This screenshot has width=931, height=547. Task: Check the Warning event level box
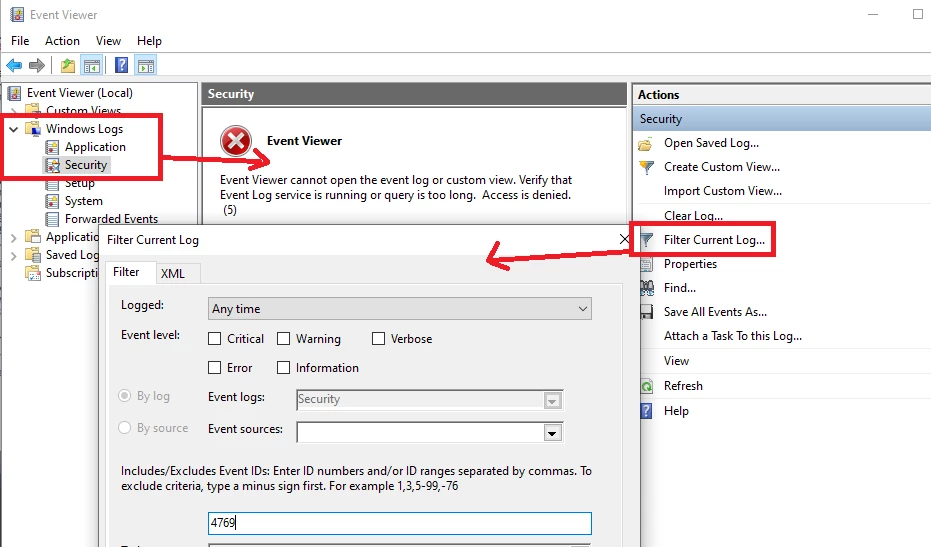[x=283, y=339]
